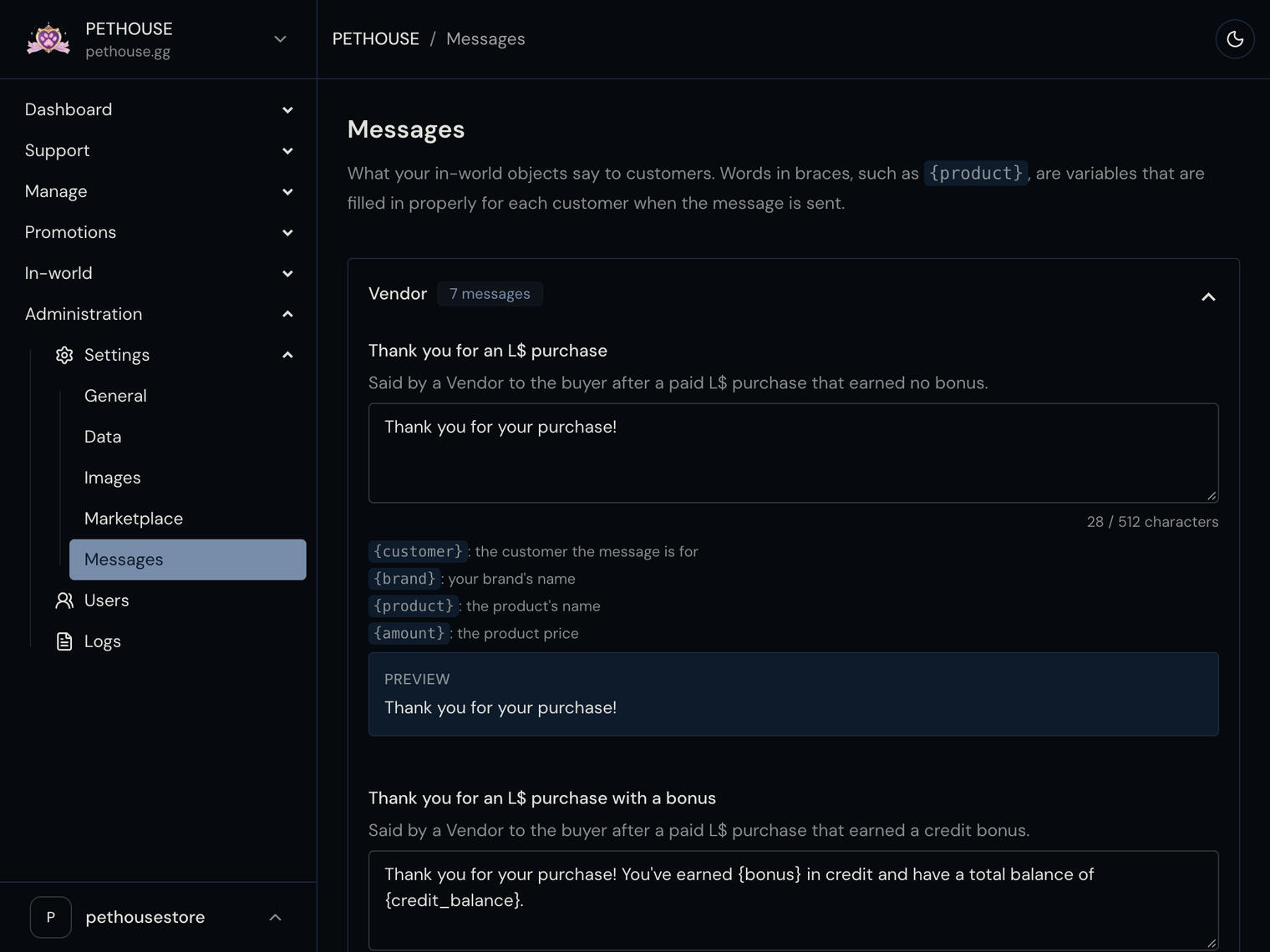Click the Logs document icon
The image size is (1270, 952).
click(x=64, y=641)
